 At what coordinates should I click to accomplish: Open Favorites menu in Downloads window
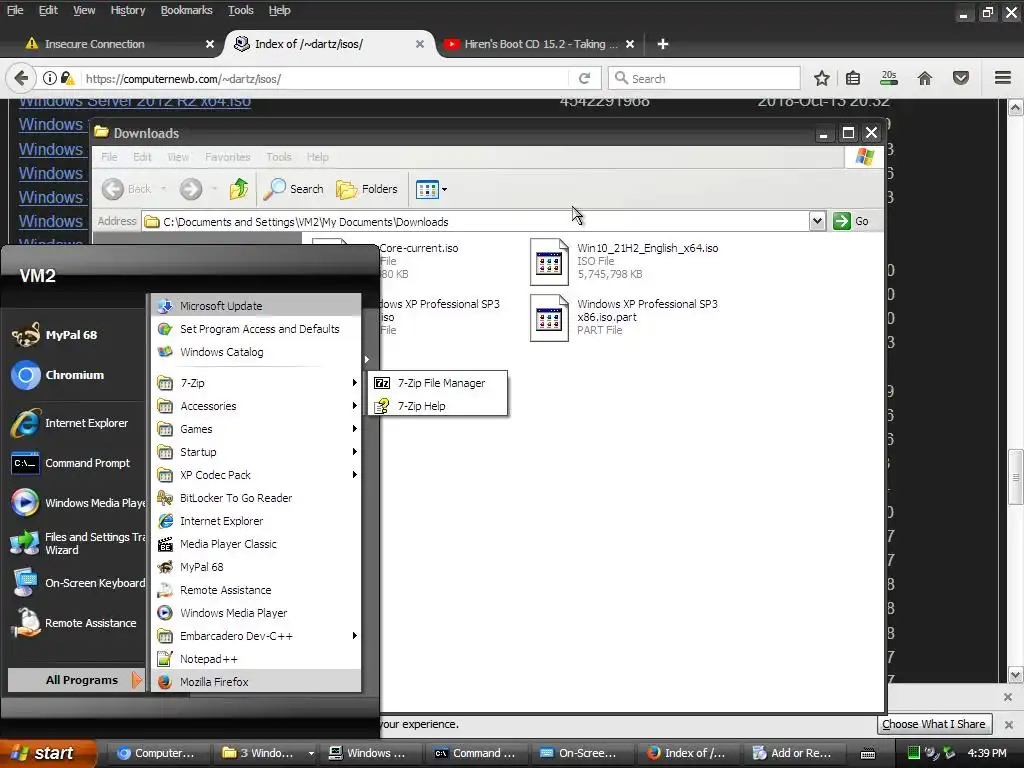[x=227, y=157]
